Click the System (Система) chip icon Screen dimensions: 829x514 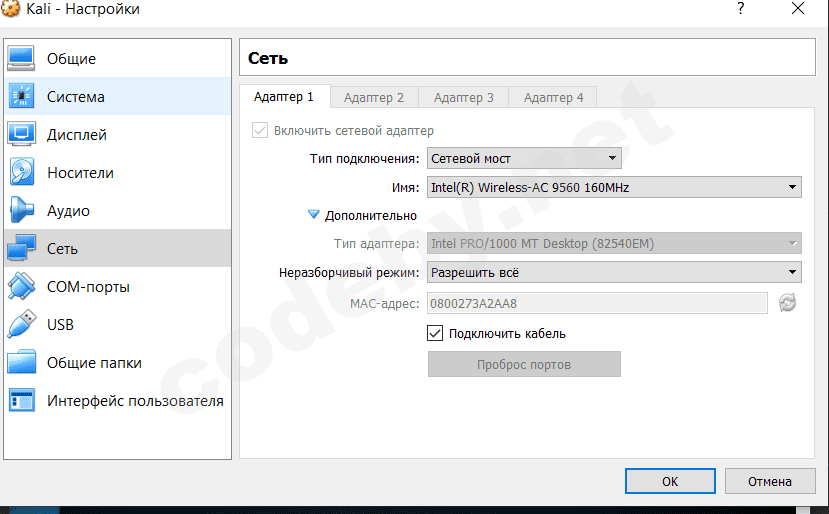[x=21, y=96]
